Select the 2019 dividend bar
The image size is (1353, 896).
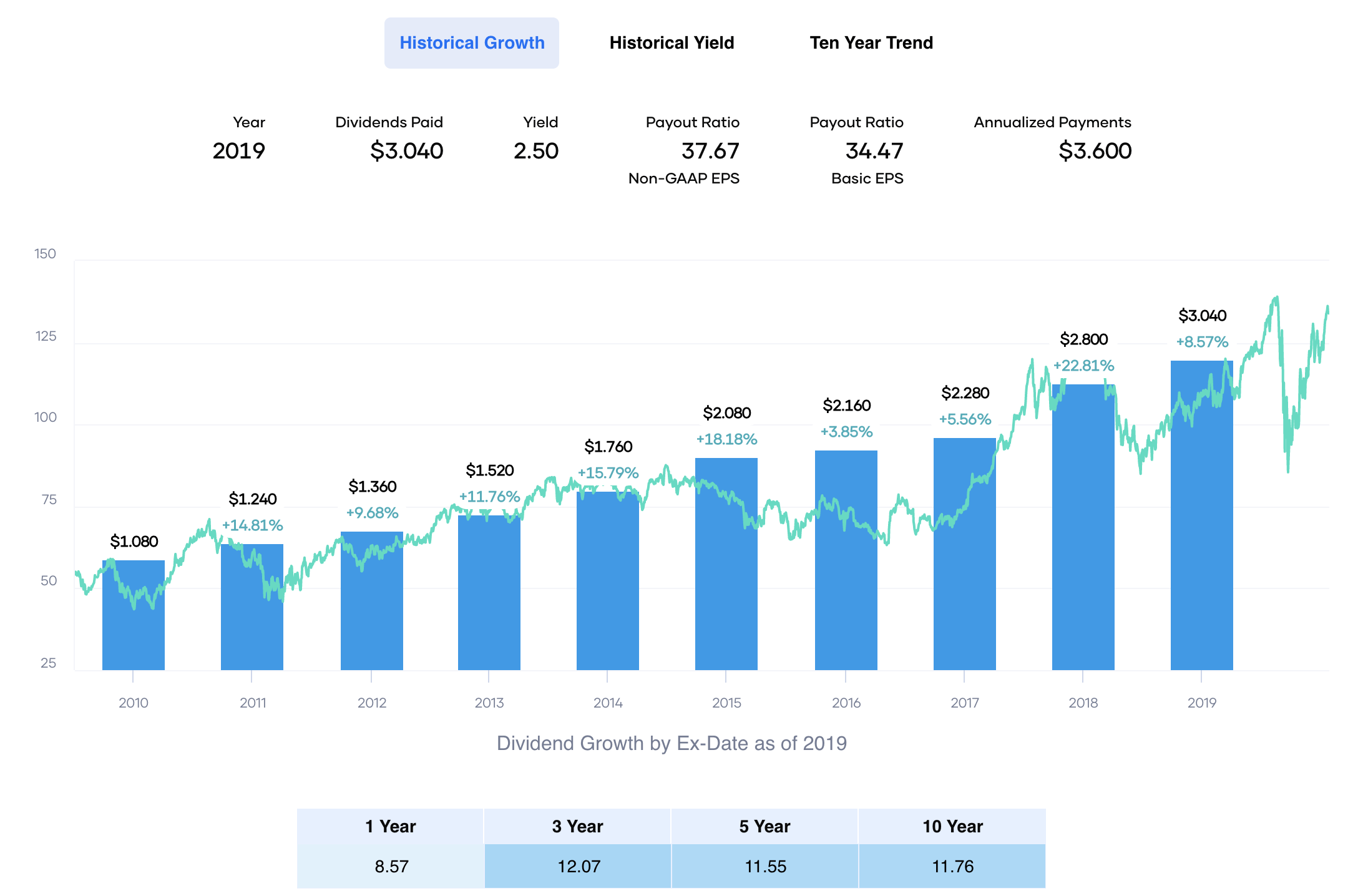pyautogui.click(x=1202, y=515)
